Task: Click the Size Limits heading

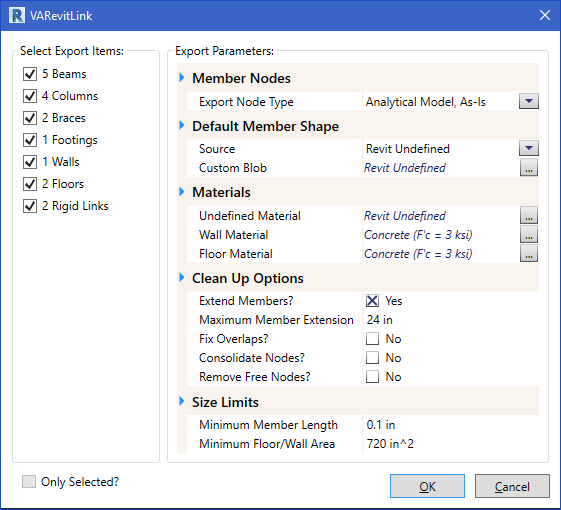Action: (x=225, y=402)
